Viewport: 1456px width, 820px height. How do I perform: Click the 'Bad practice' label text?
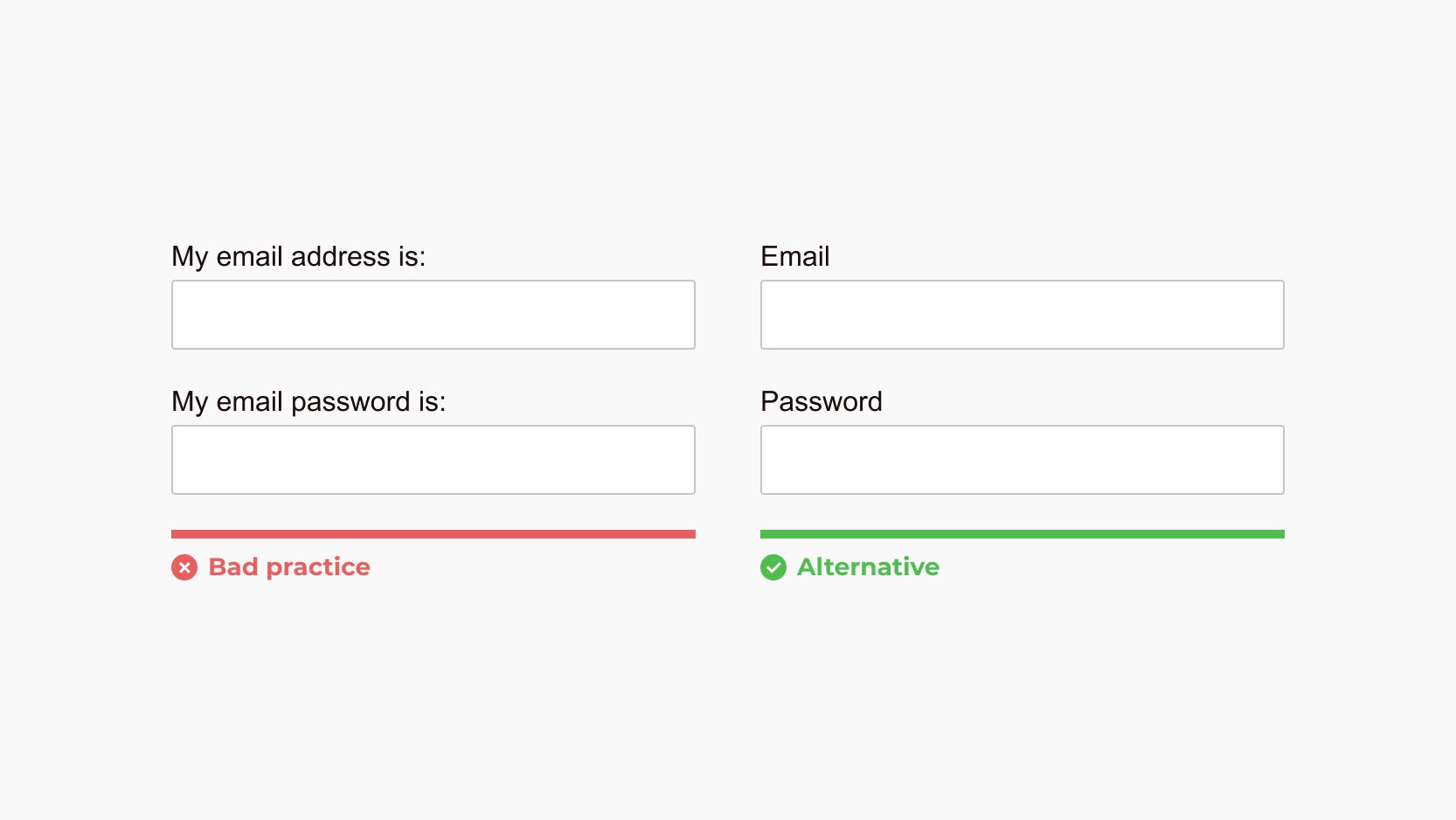click(x=289, y=566)
